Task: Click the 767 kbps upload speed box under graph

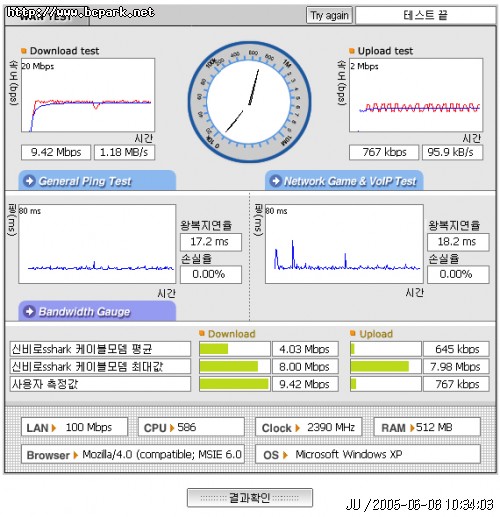Action: pos(384,152)
